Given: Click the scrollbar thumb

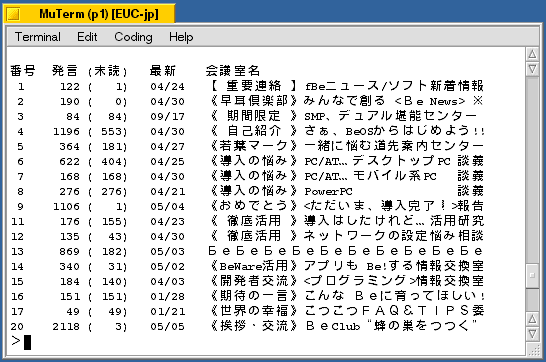Looking at the screenshot, I should [x=532, y=276].
